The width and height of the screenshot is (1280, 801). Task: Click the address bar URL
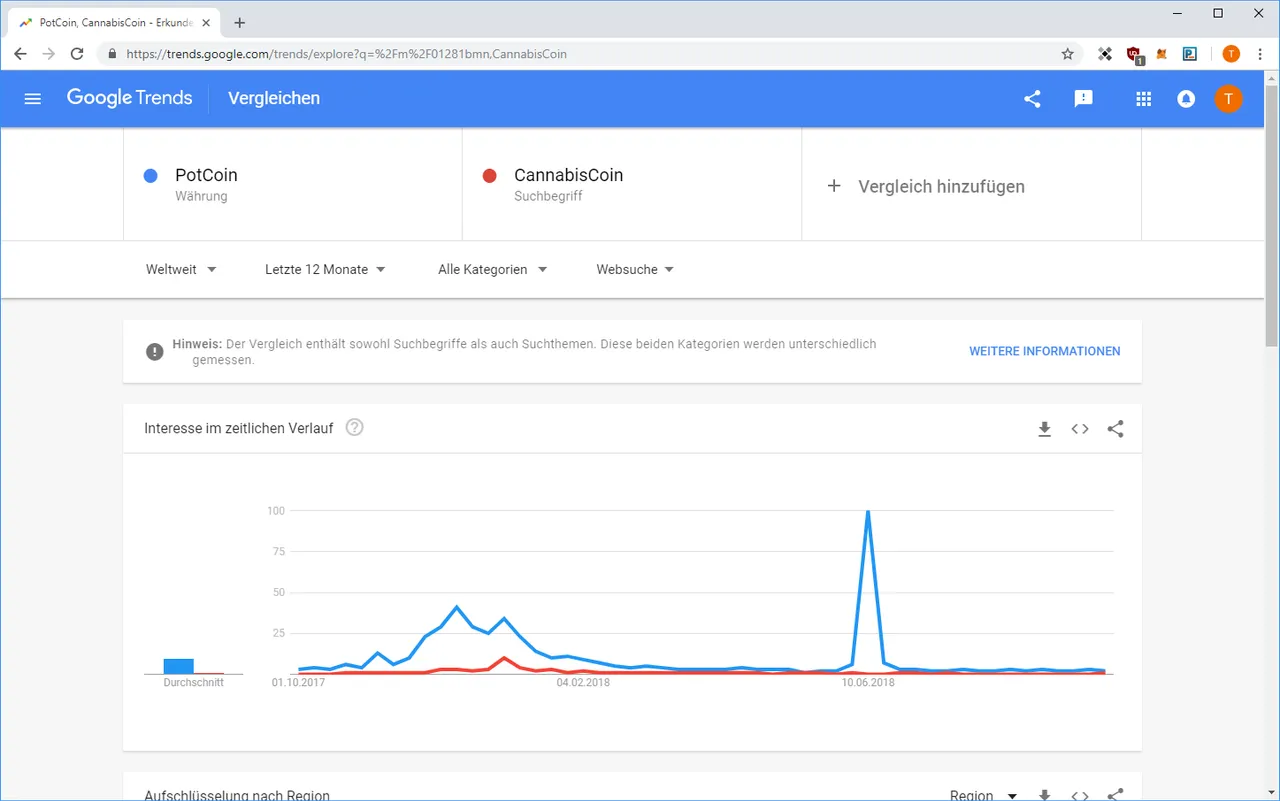point(346,54)
